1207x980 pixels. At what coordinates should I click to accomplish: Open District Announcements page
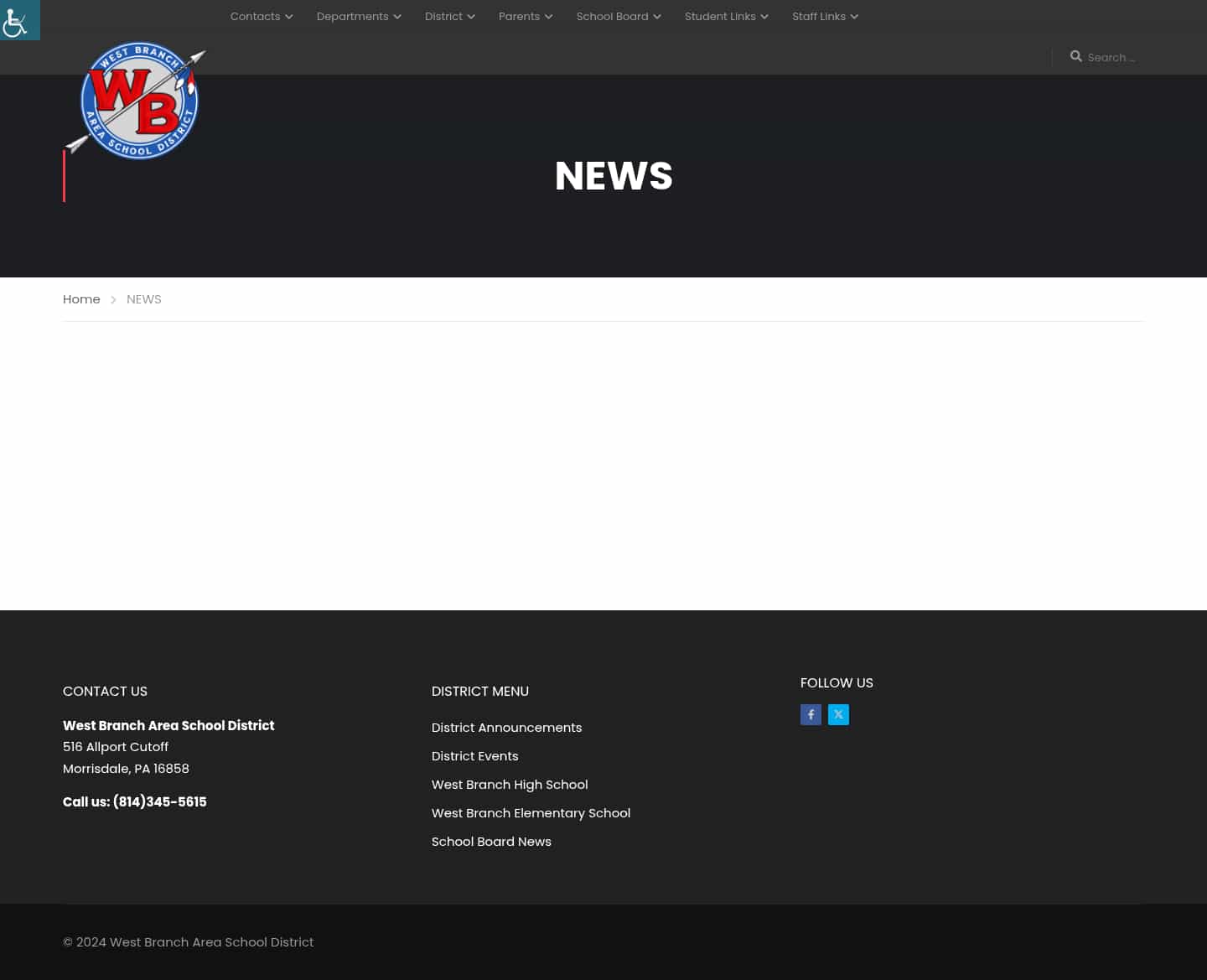(x=506, y=727)
